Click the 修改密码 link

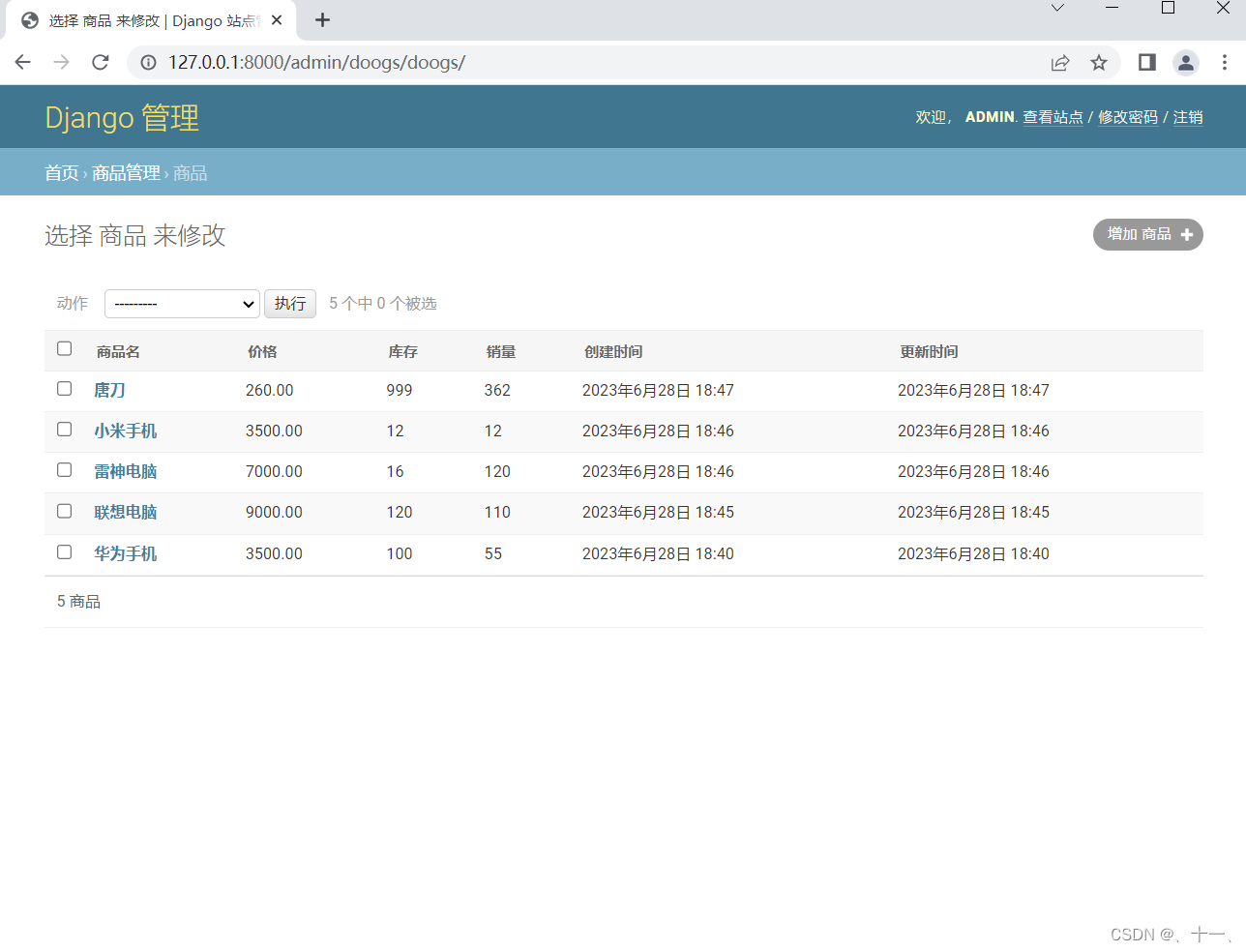[1128, 117]
